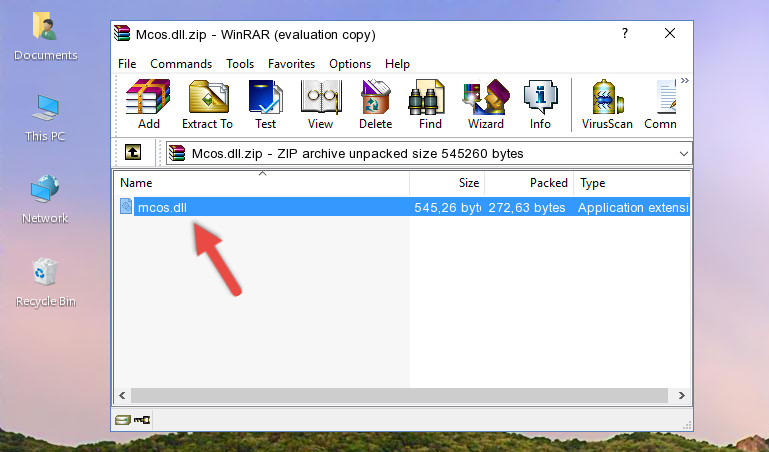
Task: Click the horizontal scrollbar right arrow
Action: click(682, 395)
